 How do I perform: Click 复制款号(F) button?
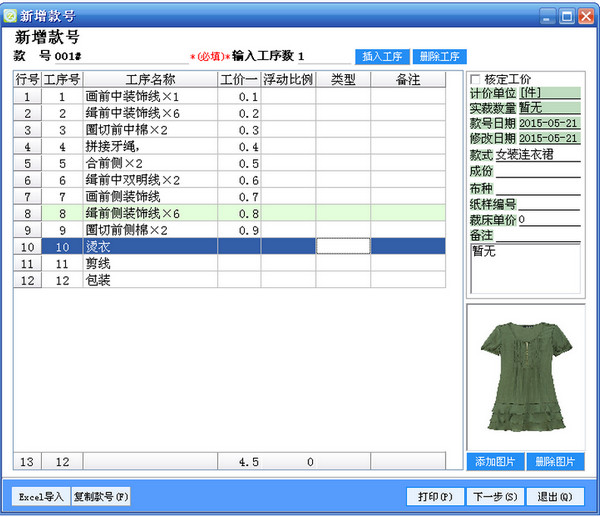100,496
